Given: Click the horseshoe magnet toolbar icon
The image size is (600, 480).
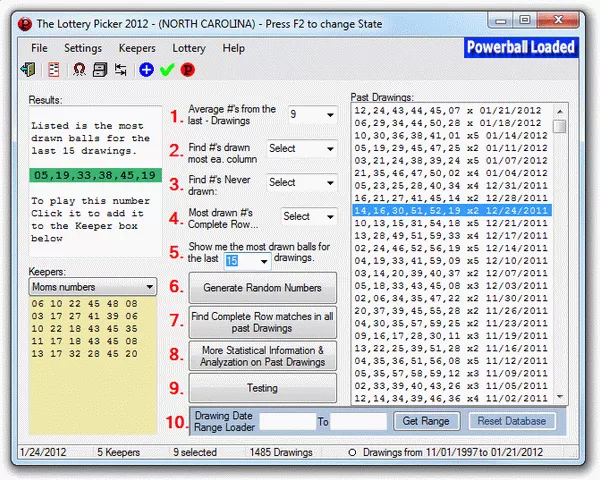Looking at the screenshot, I should (77, 69).
